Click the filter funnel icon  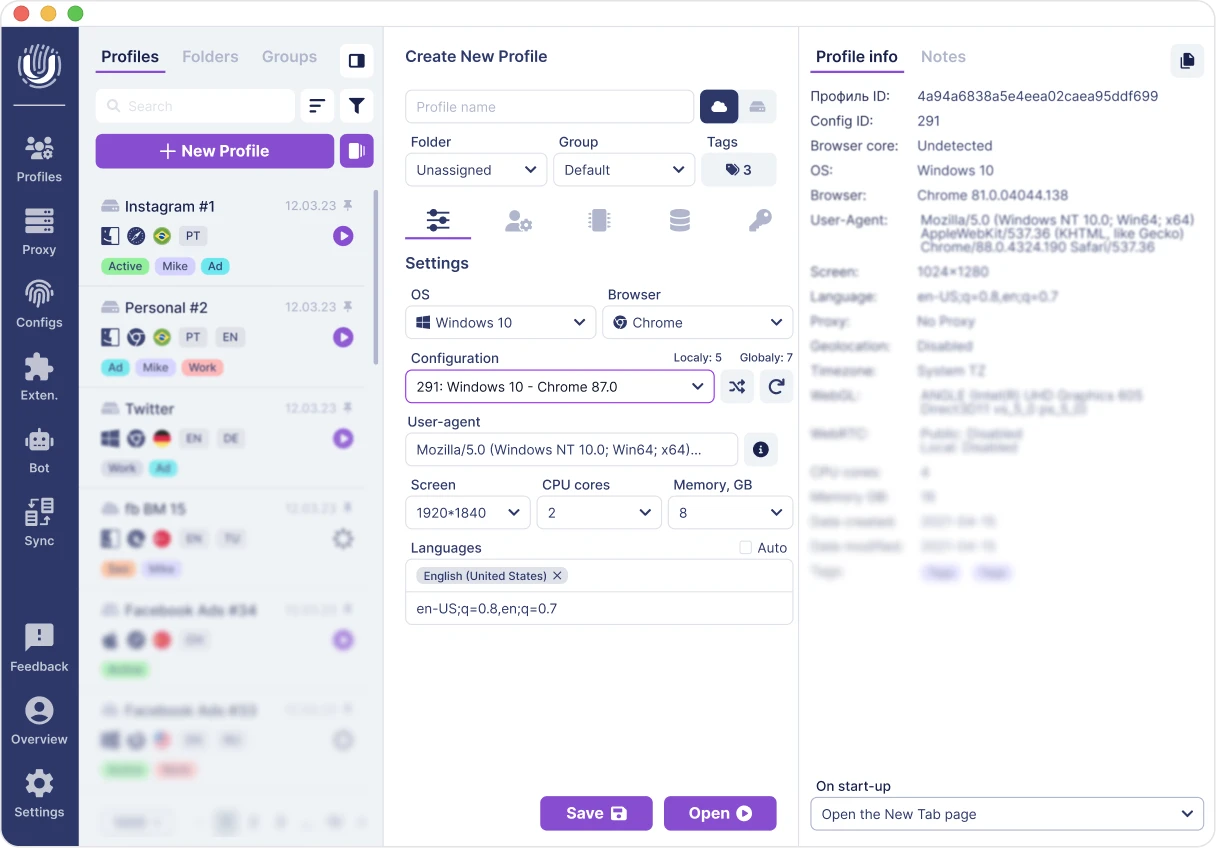point(357,106)
